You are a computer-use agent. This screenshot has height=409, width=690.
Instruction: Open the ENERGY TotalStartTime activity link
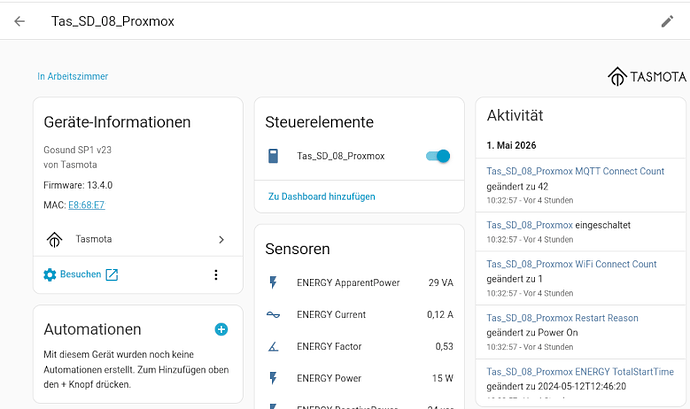coord(580,372)
